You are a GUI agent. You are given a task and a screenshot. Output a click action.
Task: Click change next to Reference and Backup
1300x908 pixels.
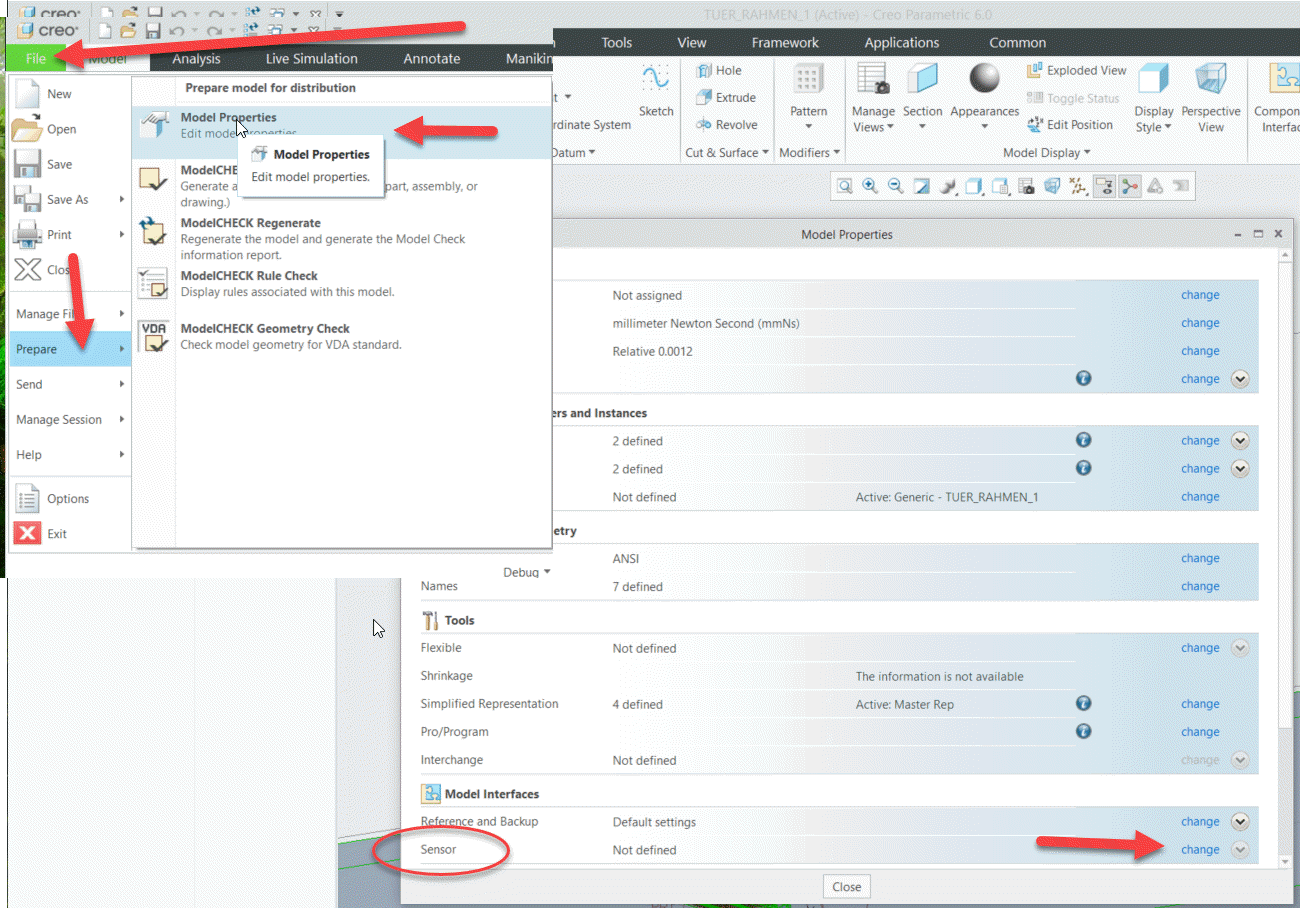click(x=1199, y=821)
